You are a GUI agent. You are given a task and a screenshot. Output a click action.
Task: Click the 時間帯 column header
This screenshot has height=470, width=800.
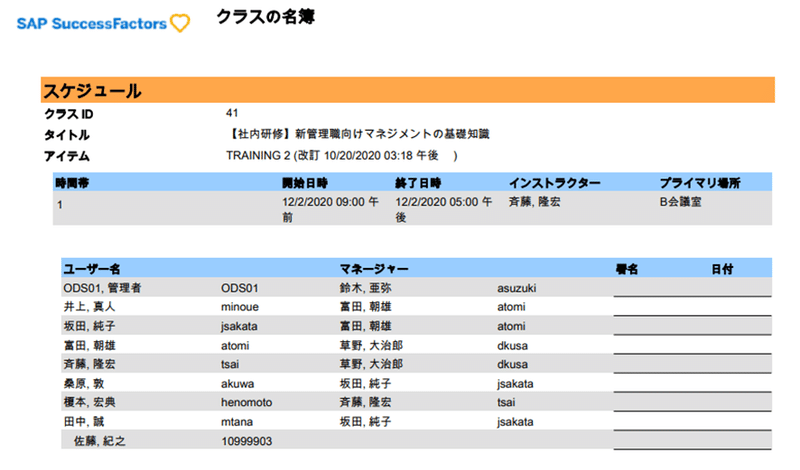click(72, 183)
